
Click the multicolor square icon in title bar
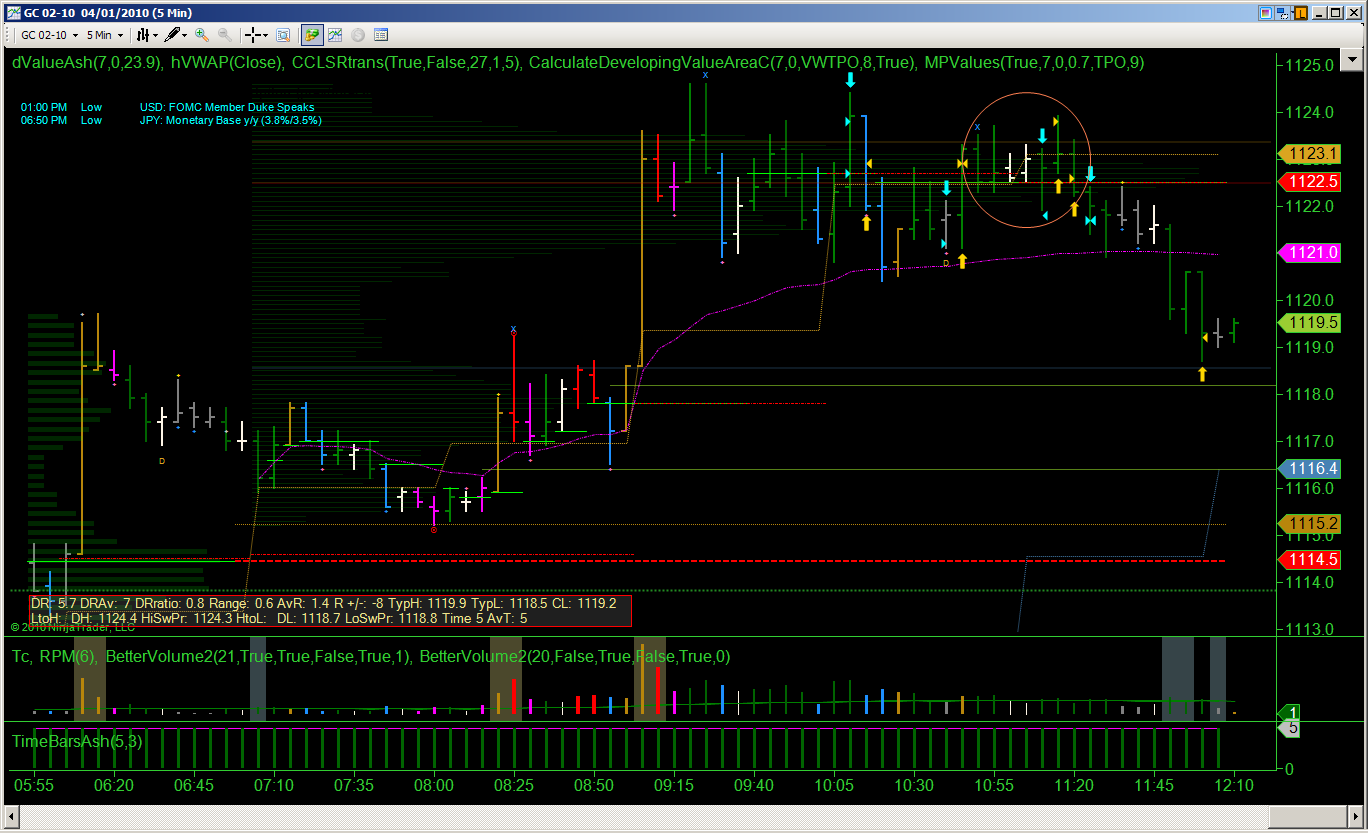(1266, 13)
